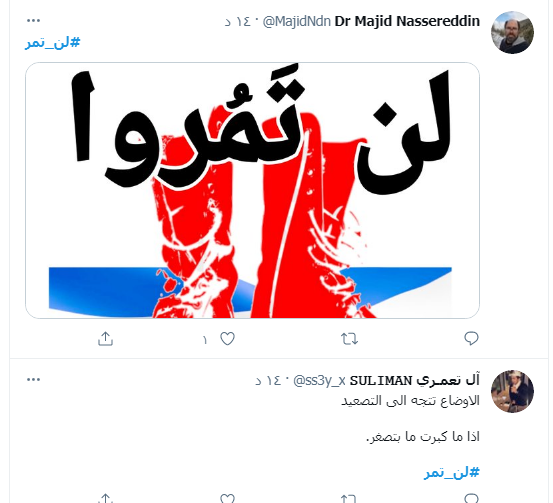Open the @MajidNdn handle link
553x503 pixels.
click(x=297, y=22)
